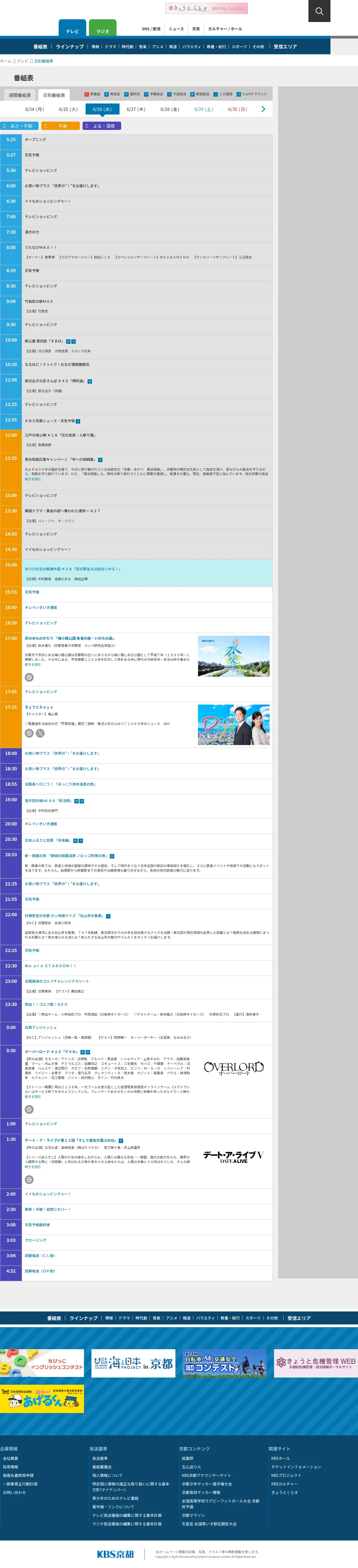Click website globe icon for 京の水ものがたり
Viewport: 358px width, 1568px height.
tap(29, 677)
